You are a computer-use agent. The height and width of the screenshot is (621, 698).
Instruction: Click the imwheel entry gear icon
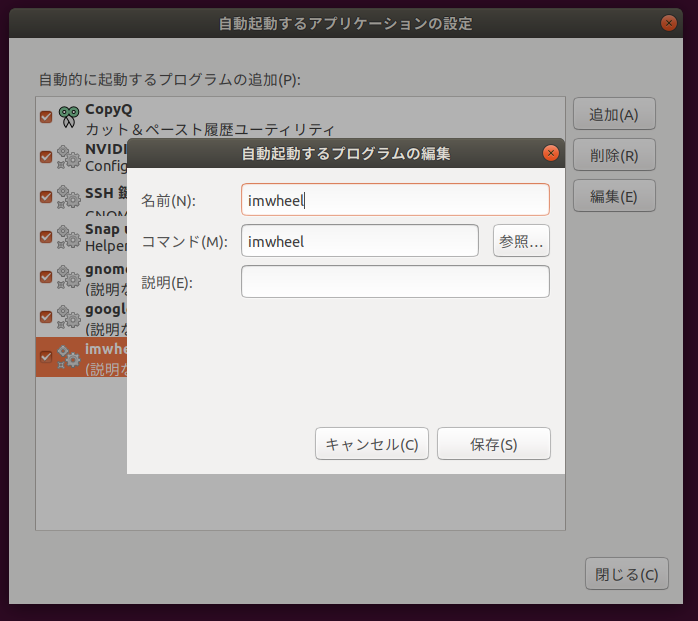click(x=69, y=357)
